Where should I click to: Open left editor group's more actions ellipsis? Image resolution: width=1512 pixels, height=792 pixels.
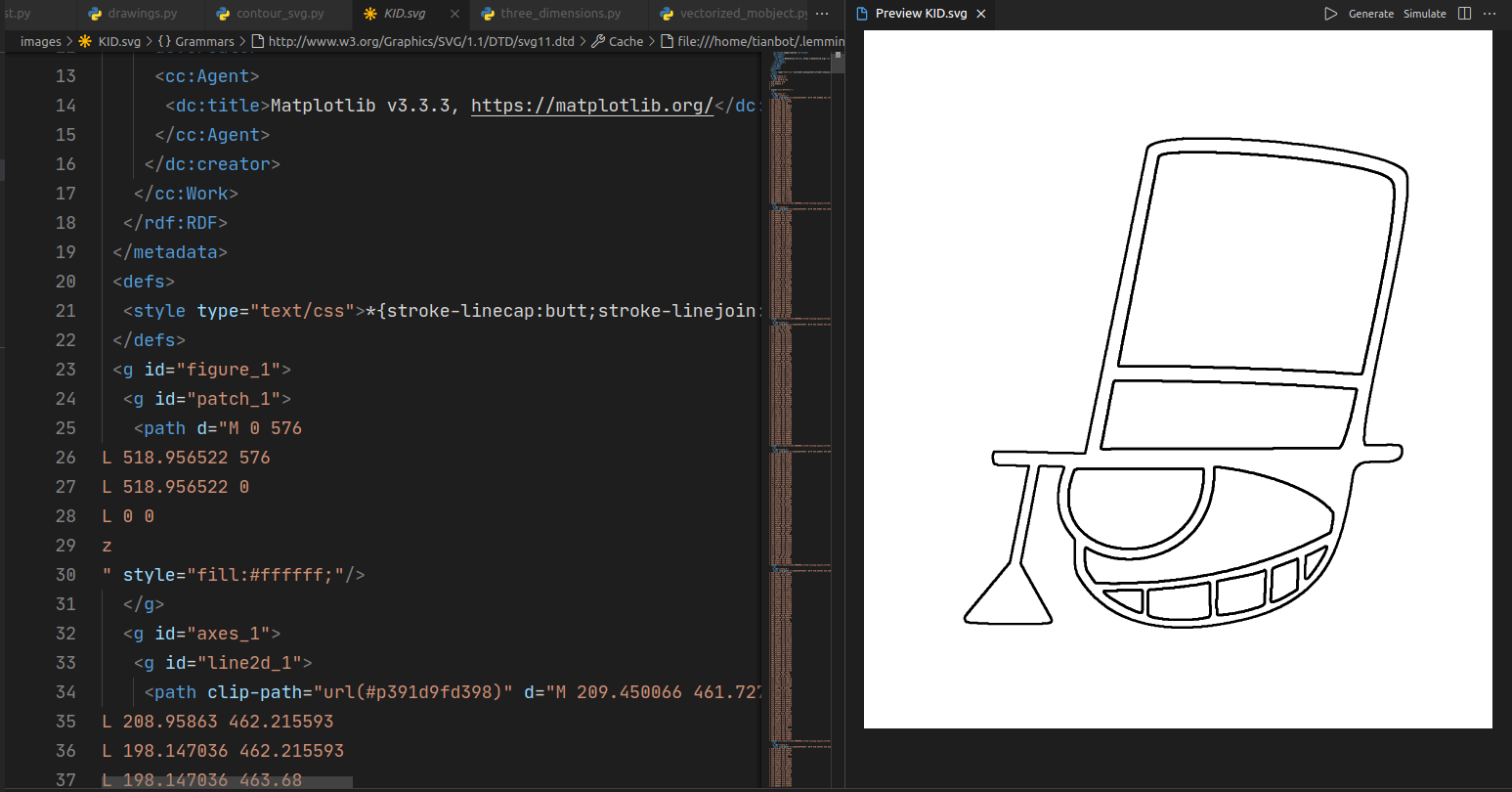click(822, 14)
